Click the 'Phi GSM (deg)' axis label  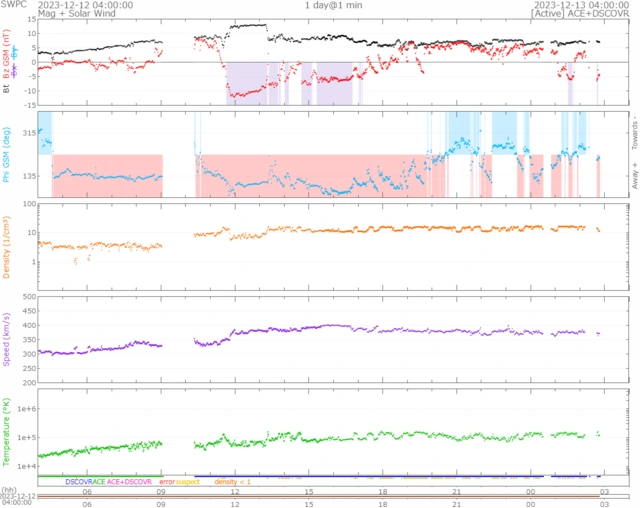[6, 155]
